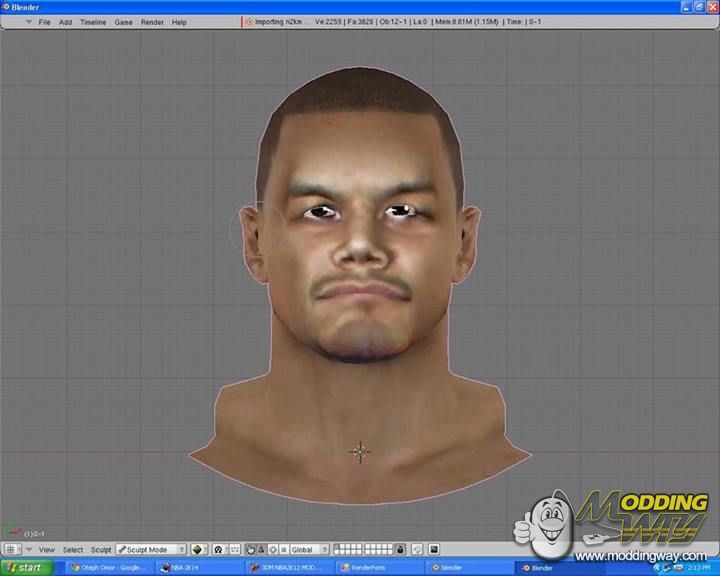Viewport: 720px width, 576px height.
Task: Select the translate manipulator triangle icon
Action: (x=261, y=550)
